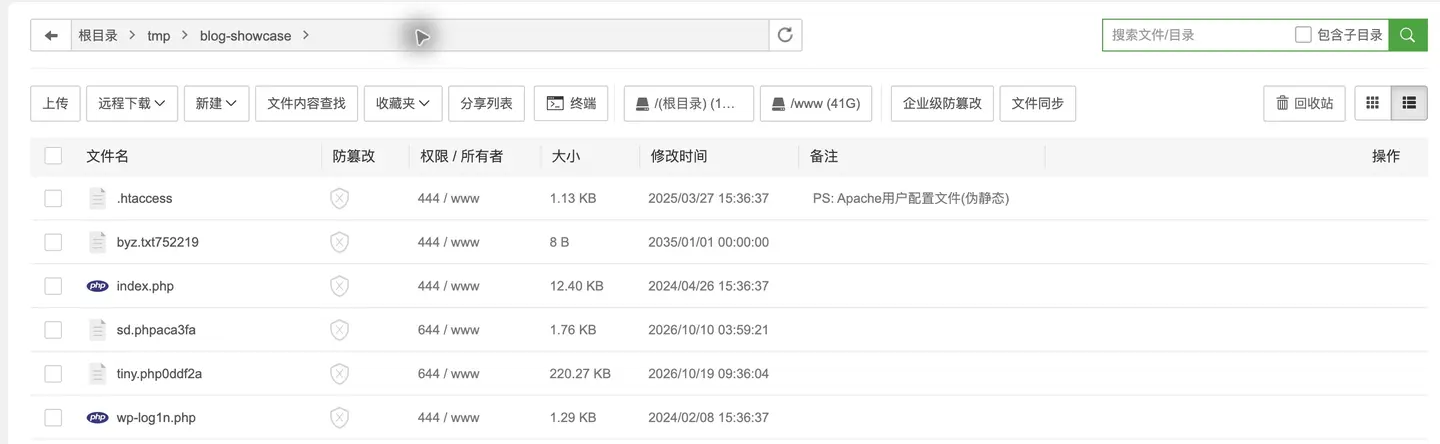Click 444 / www permission of .htaccess
Image resolution: width=1440 pixels, height=444 pixels.
point(448,198)
